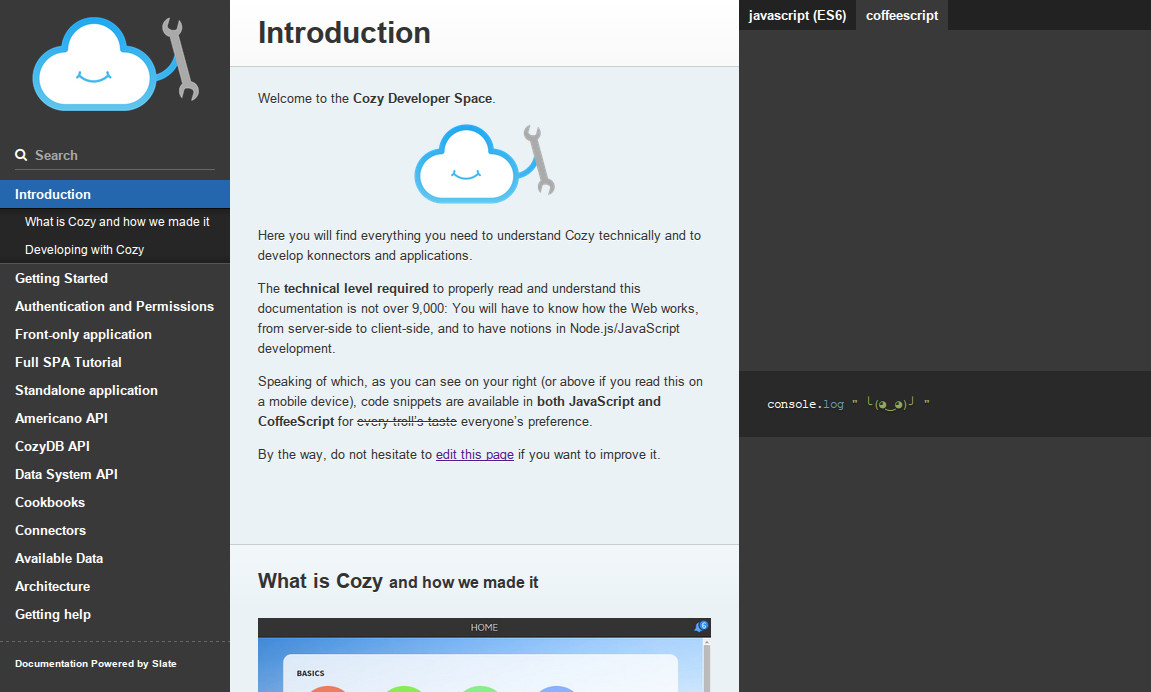Image resolution: width=1151 pixels, height=692 pixels.
Task: Click the 'Introduction' page heading
Action: tap(344, 33)
